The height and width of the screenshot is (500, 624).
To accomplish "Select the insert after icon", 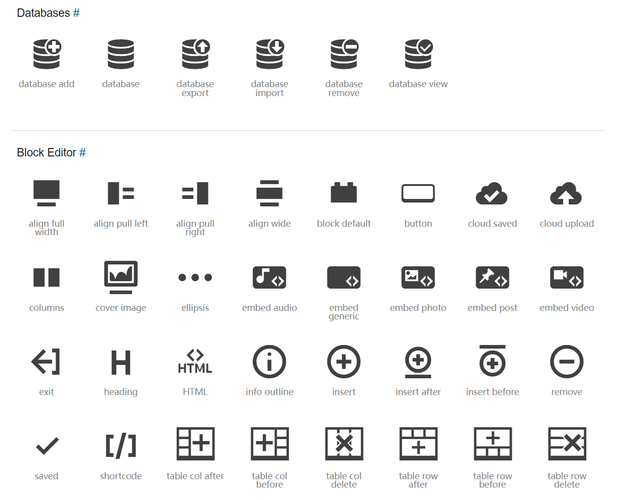I will point(418,361).
